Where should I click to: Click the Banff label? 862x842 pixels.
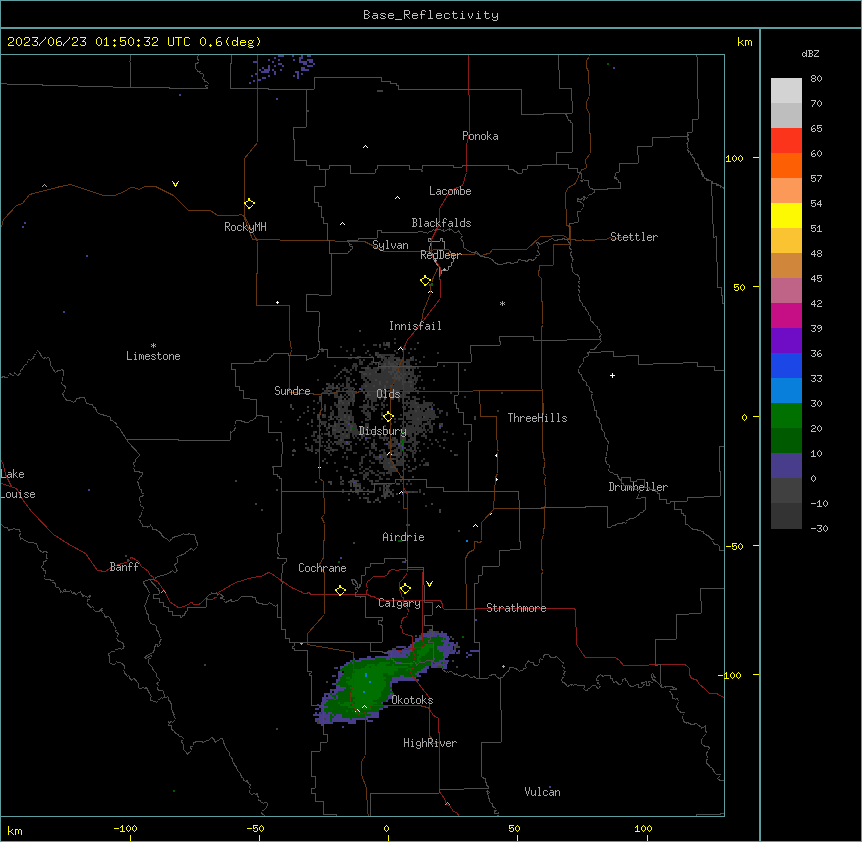point(124,567)
